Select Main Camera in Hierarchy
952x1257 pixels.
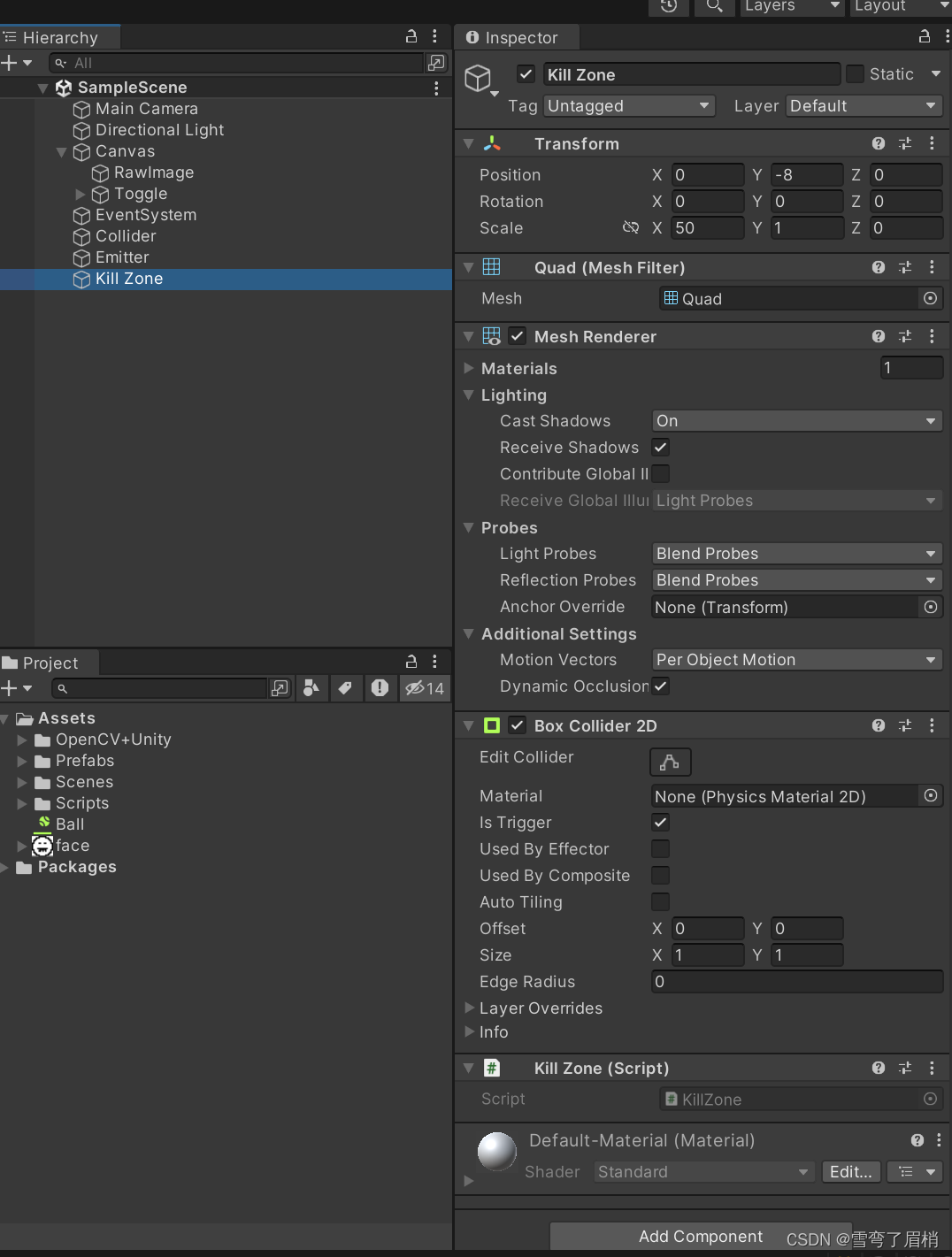tap(146, 109)
